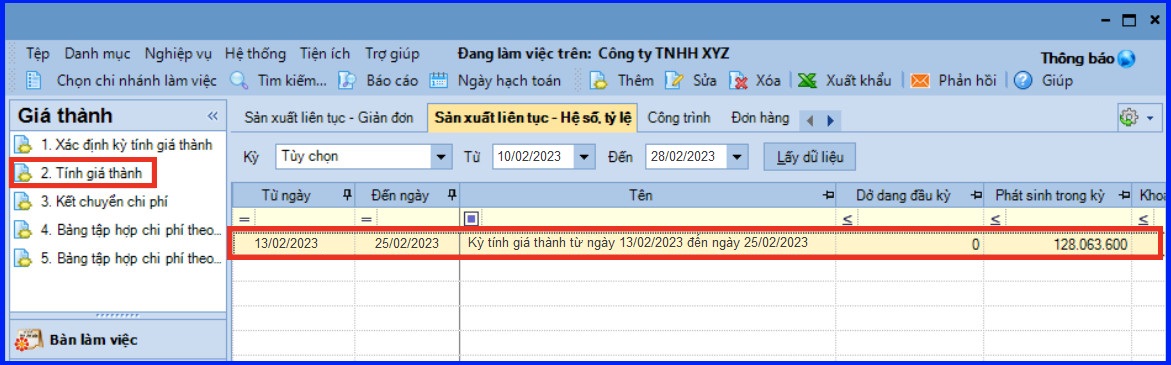Open the Tệp menu
The image size is (1171, 365).
point(37,54)
